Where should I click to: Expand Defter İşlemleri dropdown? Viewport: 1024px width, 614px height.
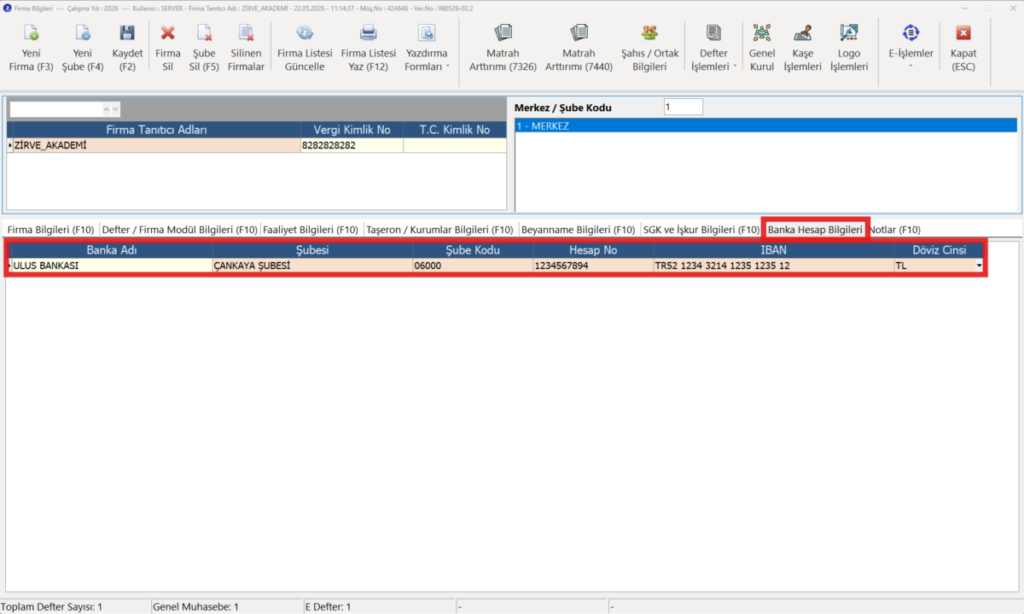click(713, 48)
